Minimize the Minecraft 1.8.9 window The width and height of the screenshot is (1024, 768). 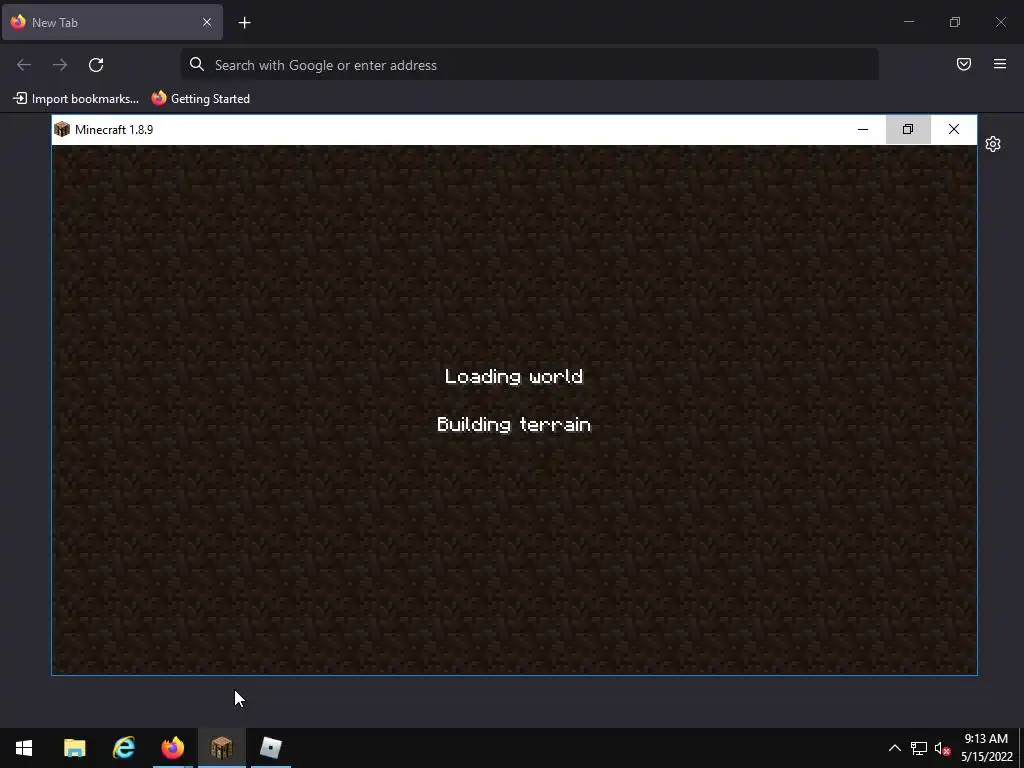(x=863, y=129)
